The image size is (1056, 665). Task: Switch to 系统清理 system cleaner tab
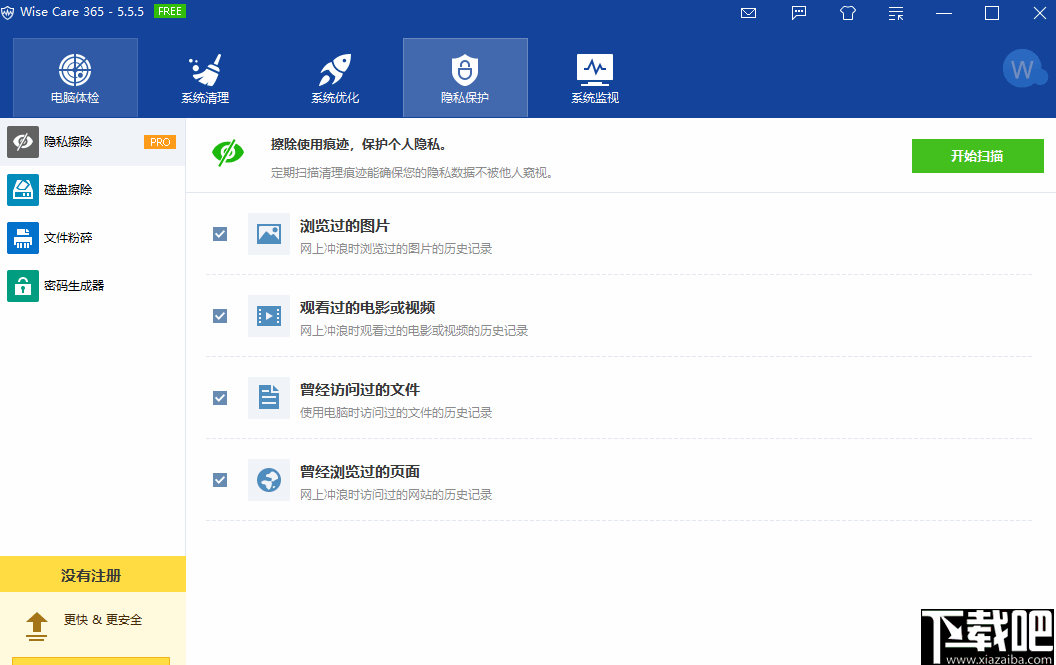coord(205,77)
